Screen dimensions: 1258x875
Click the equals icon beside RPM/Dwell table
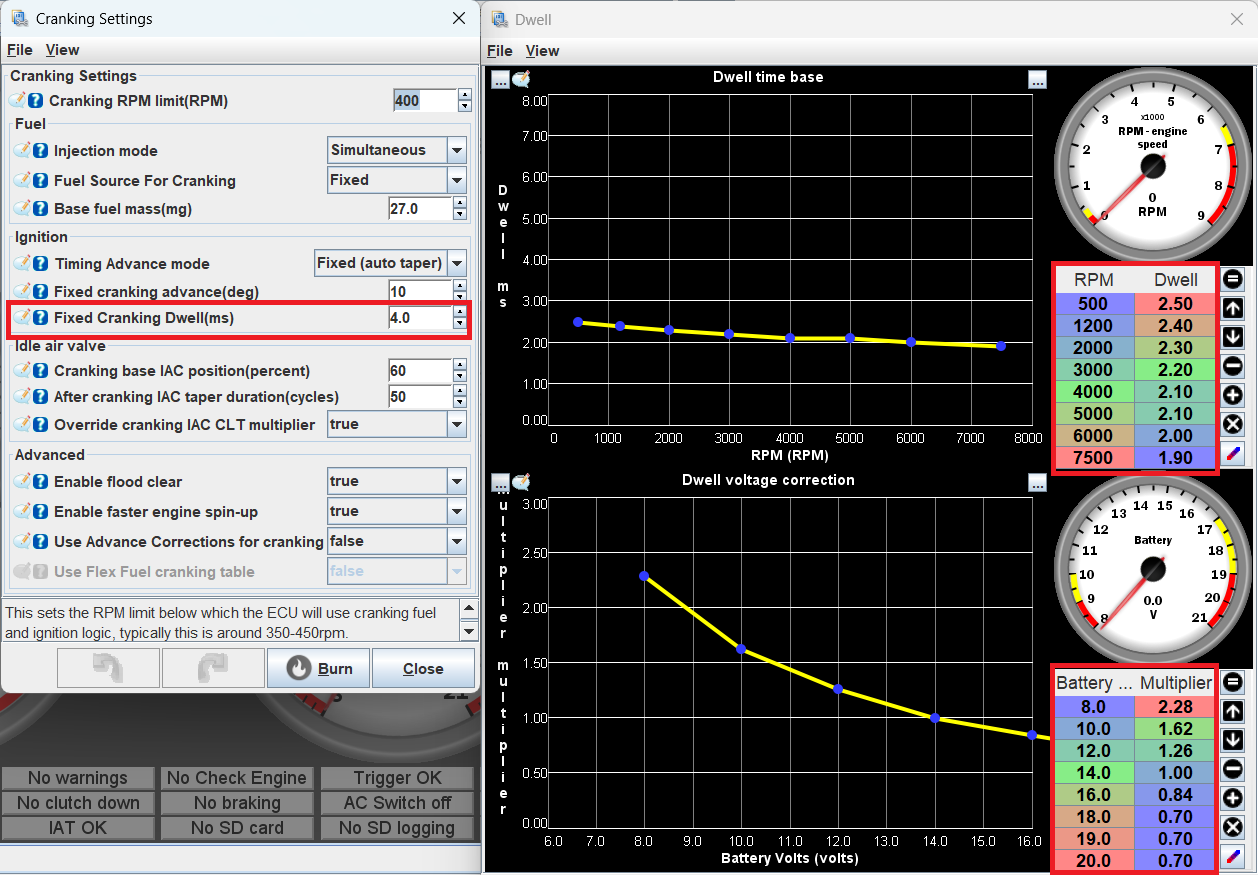(1233, 279)
